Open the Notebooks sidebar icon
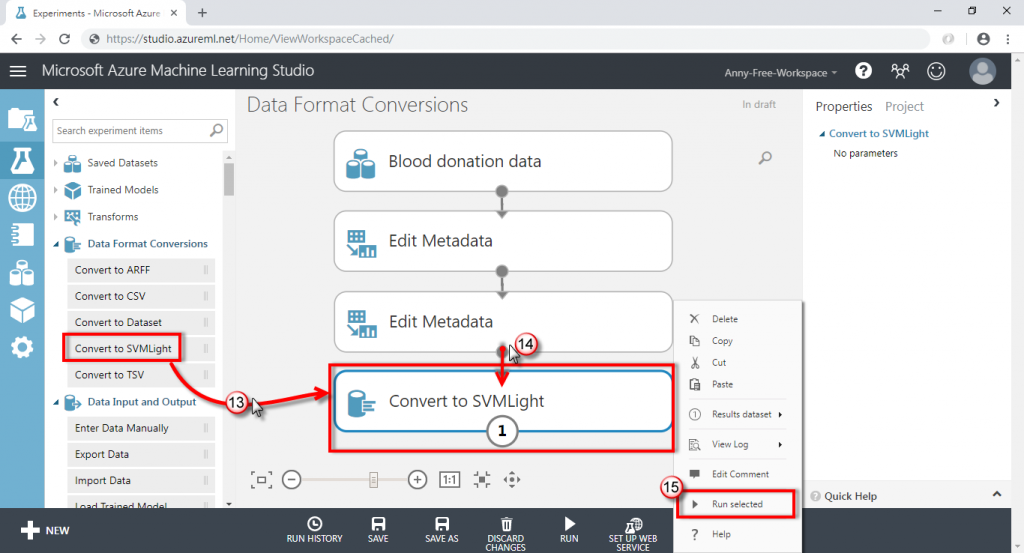The image size is (1024, 553). point(22,235)
